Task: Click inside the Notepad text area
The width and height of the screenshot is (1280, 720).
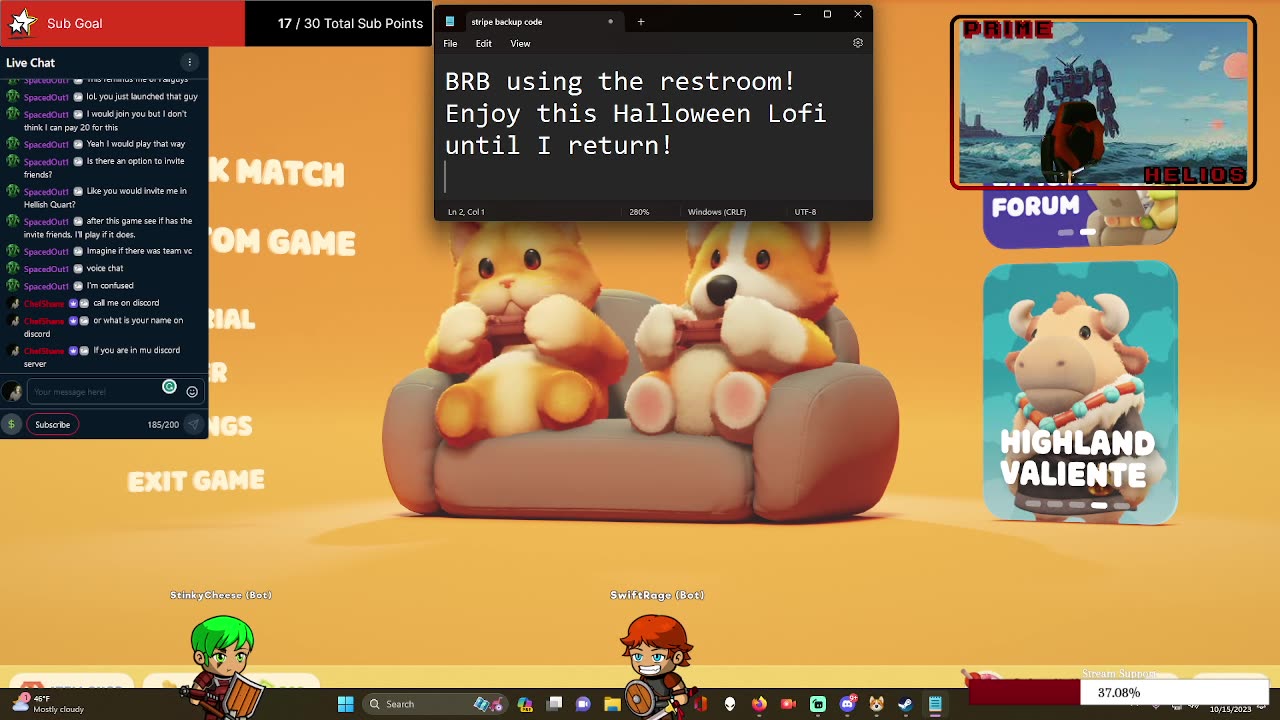Action: click(x=653, y=130)
